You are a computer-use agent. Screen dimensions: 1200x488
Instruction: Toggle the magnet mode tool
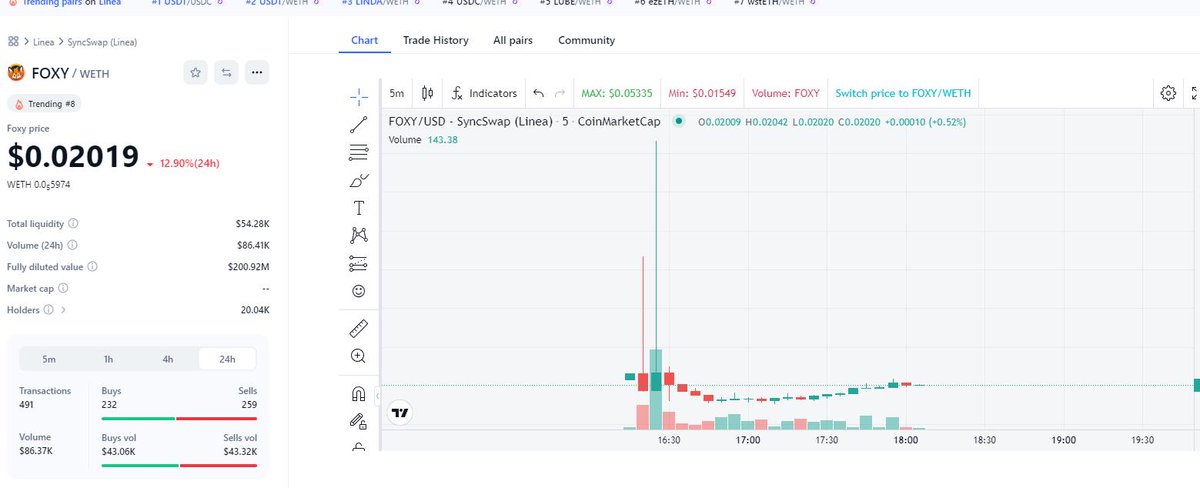click(x=358, y=394)
